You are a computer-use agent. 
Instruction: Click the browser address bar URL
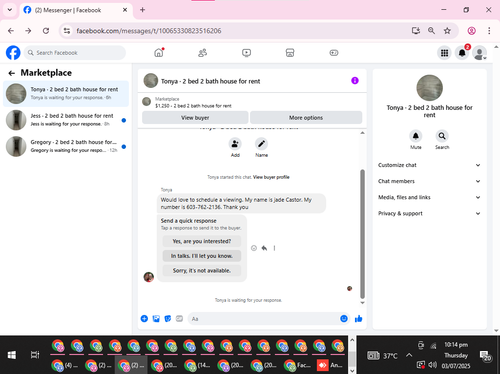click(149, 31)
